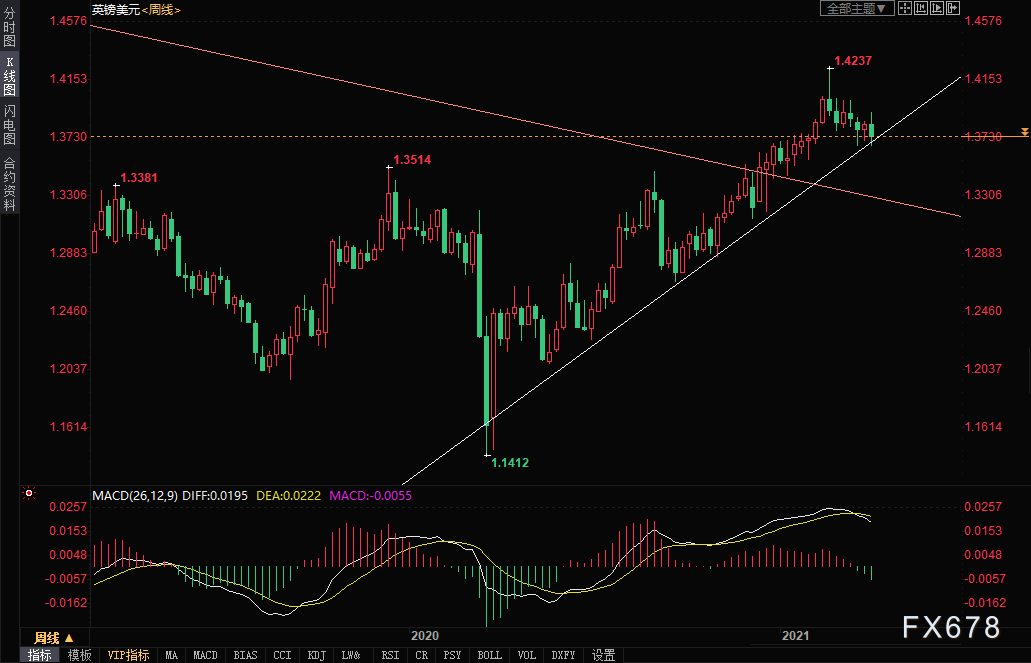This screenshot has height=663, width=1031.
Task: Click the rightmost expand-chart arrow icon
Action: (x=953, y=8)
